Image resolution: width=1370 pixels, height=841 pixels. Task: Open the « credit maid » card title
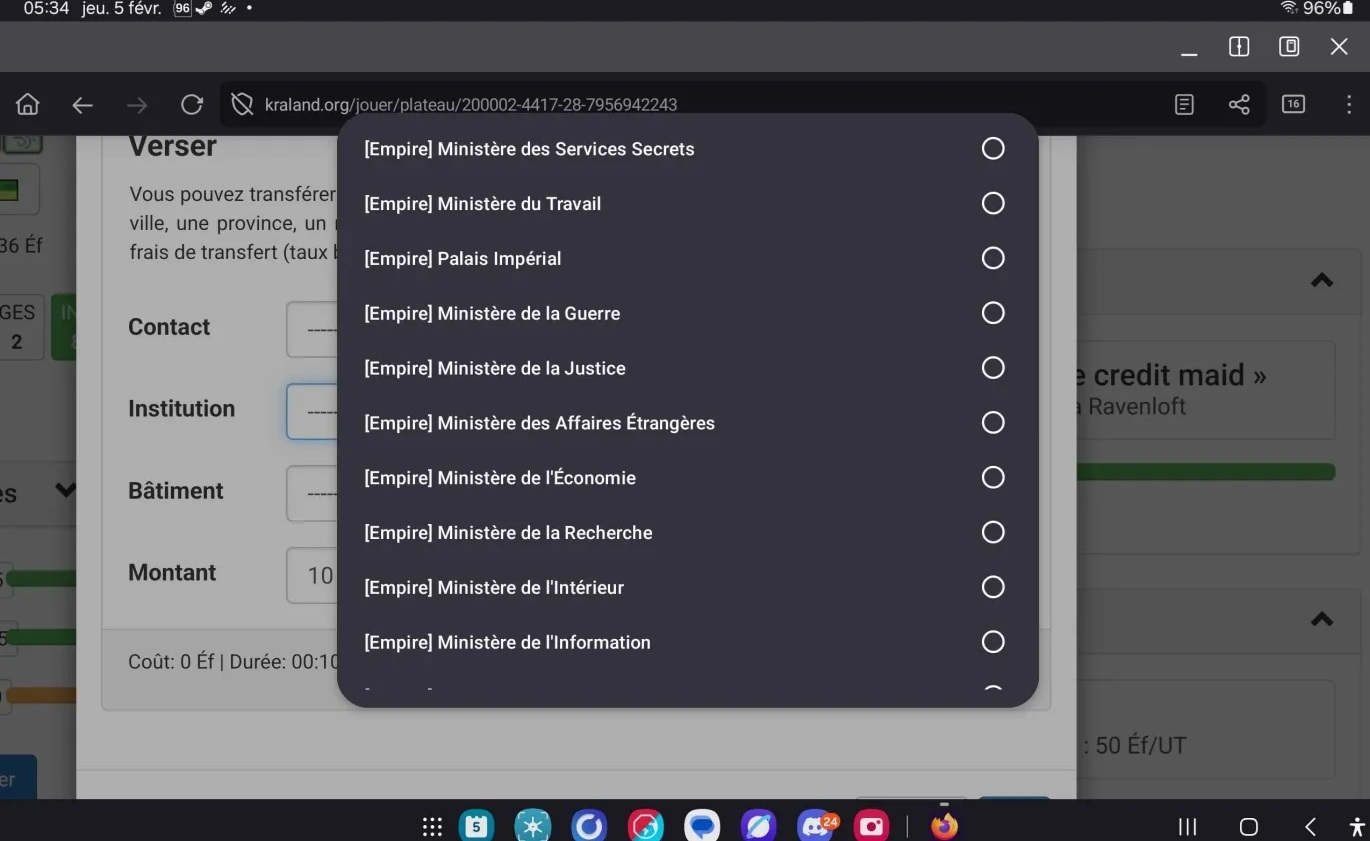1170,375
